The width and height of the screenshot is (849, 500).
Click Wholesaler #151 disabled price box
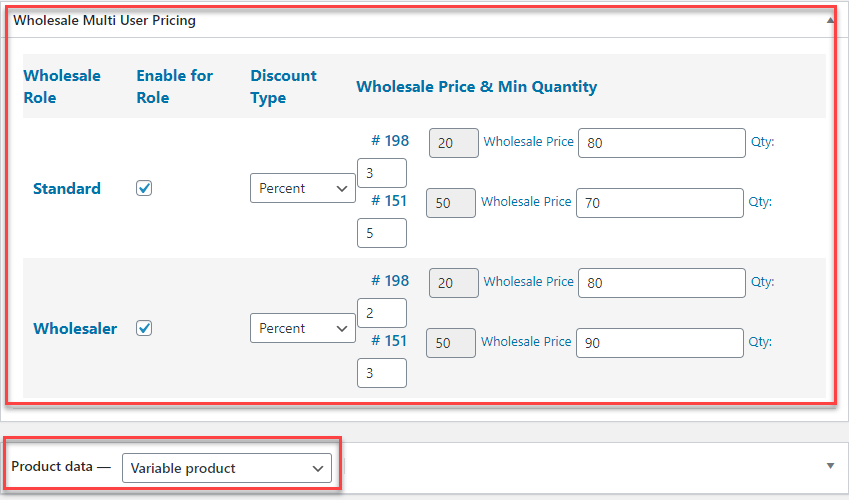point(450,343)
